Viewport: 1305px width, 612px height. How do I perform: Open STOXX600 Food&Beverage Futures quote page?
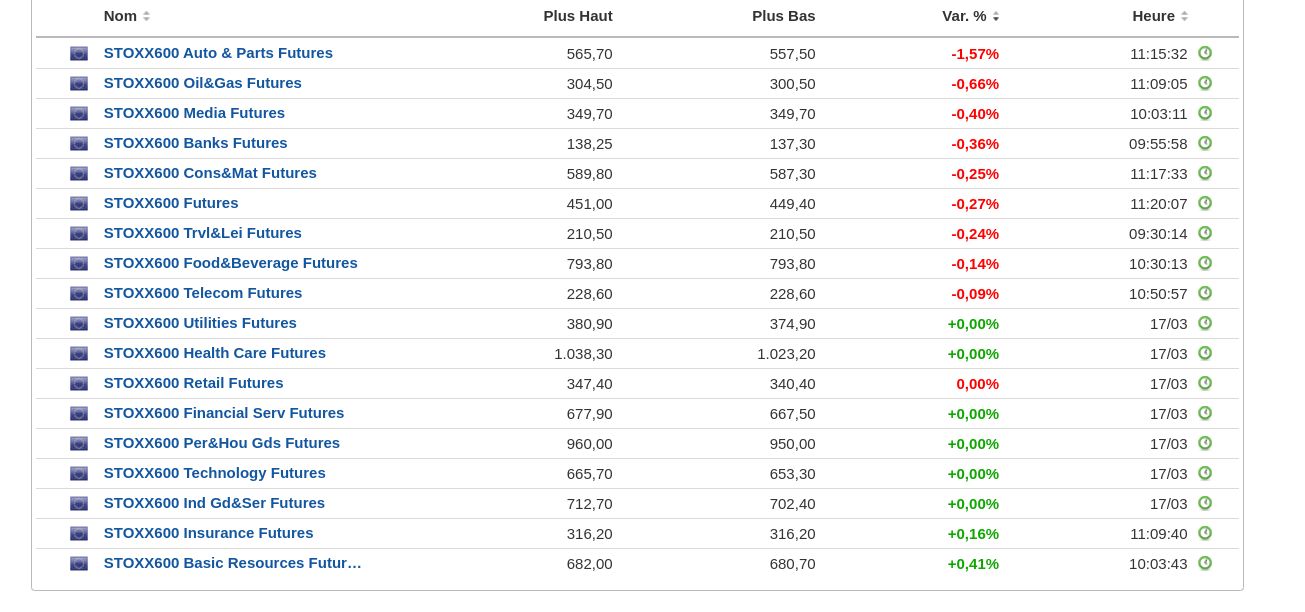click(230, 263)
